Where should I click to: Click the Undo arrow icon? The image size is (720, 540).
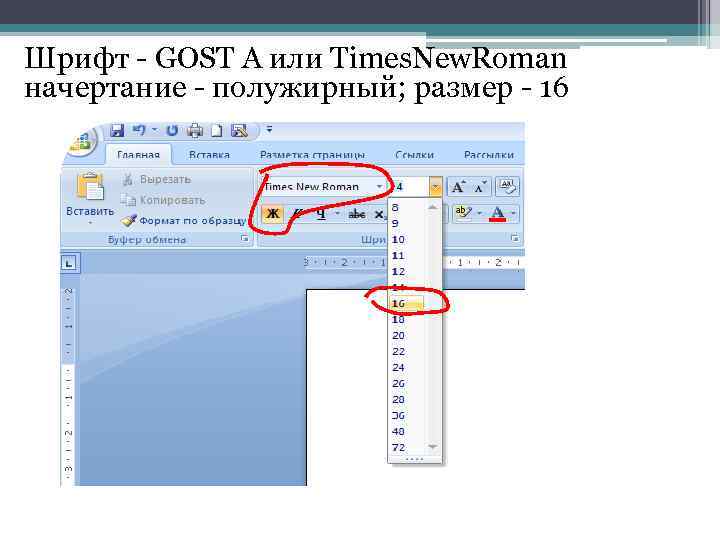(x=139, y=130)
